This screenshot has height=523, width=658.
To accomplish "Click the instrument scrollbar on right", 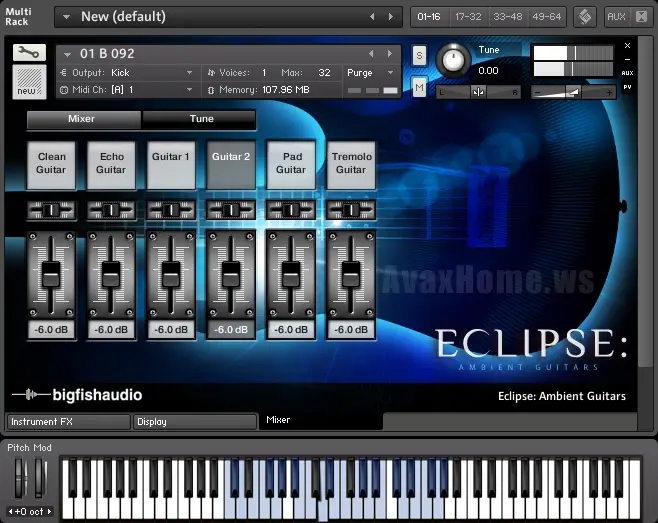I will [x=643, y=201].
